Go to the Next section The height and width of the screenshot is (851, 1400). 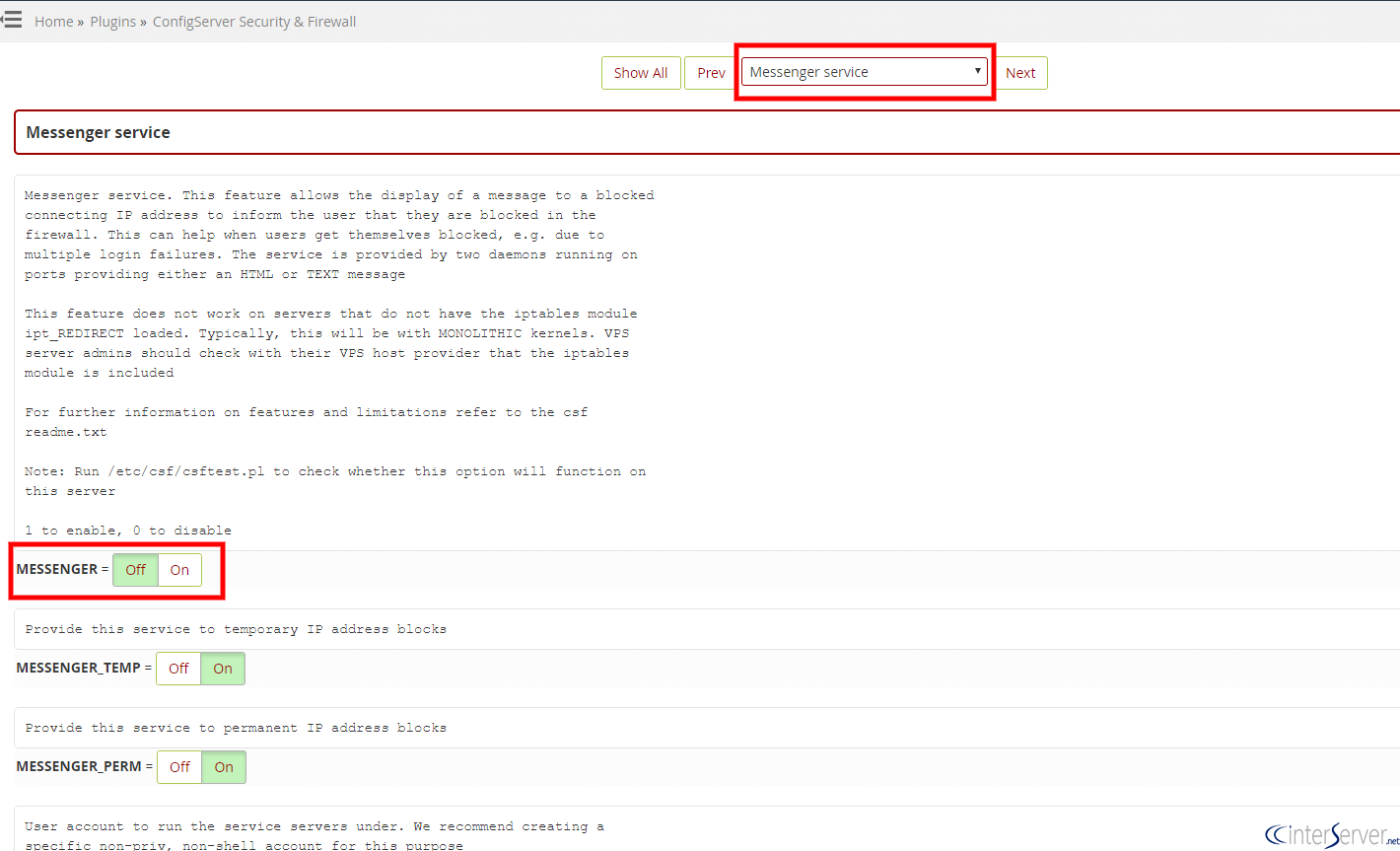coord(1020,73)
